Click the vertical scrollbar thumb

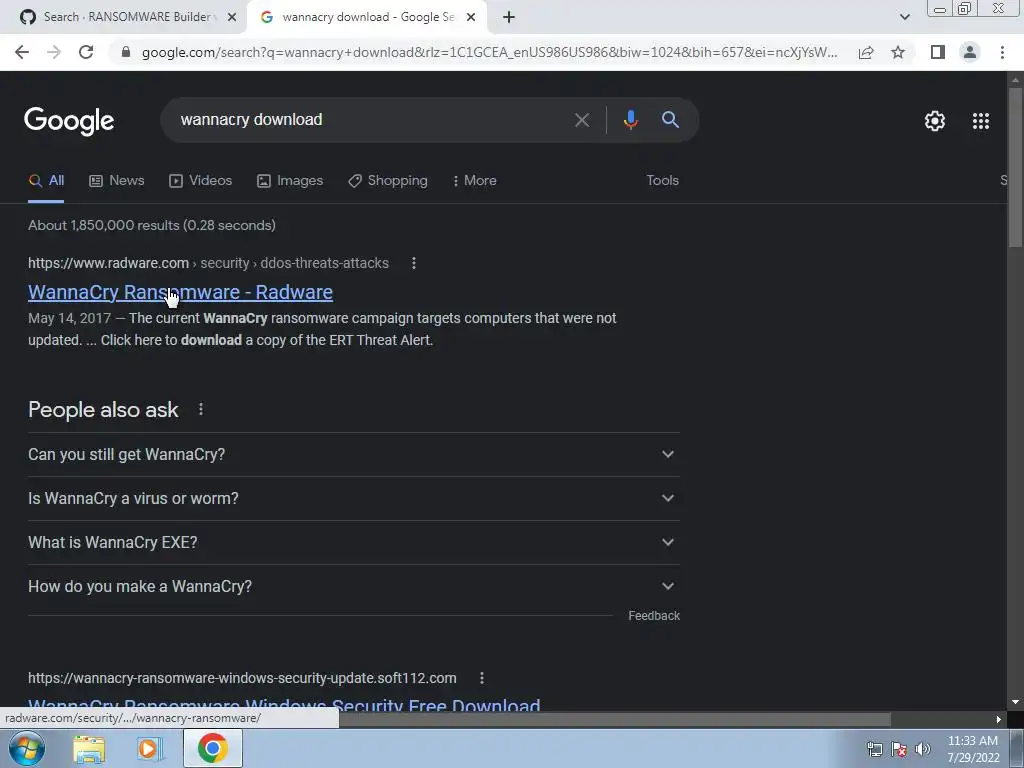click(x=1015, y=167)
